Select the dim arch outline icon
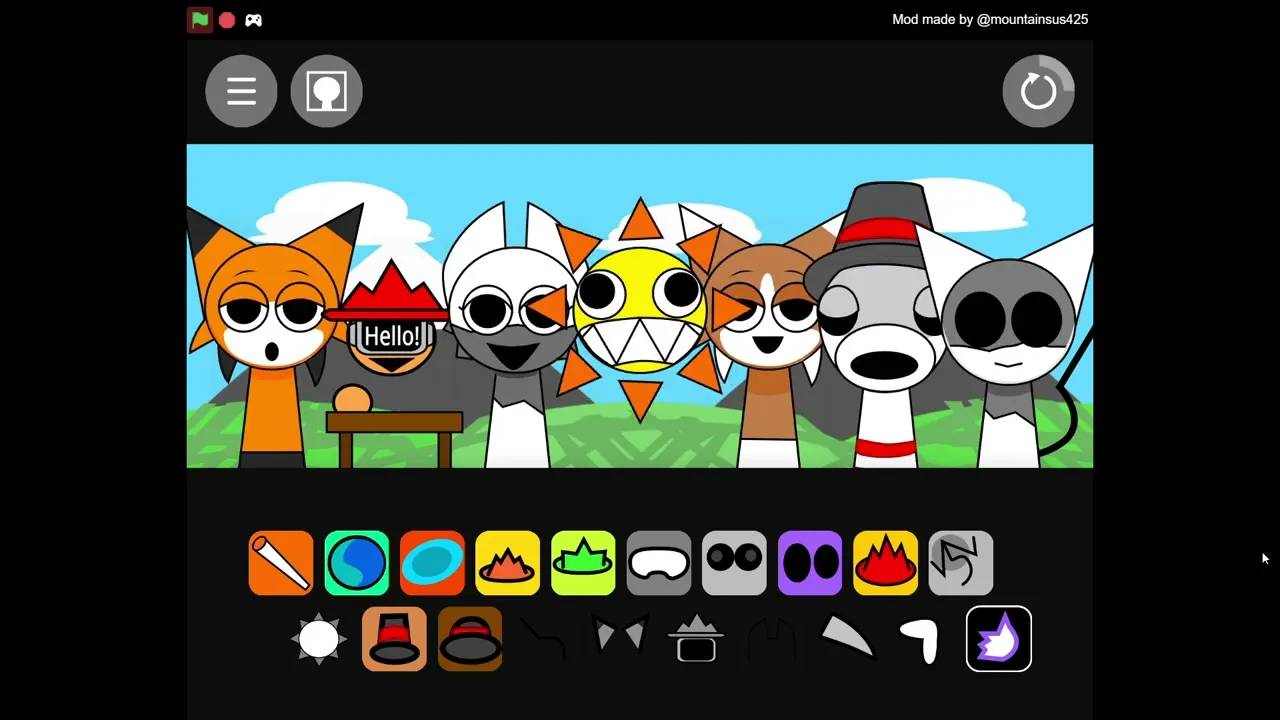The width and height of the screenshot is (1280, 720). (772, 640)
